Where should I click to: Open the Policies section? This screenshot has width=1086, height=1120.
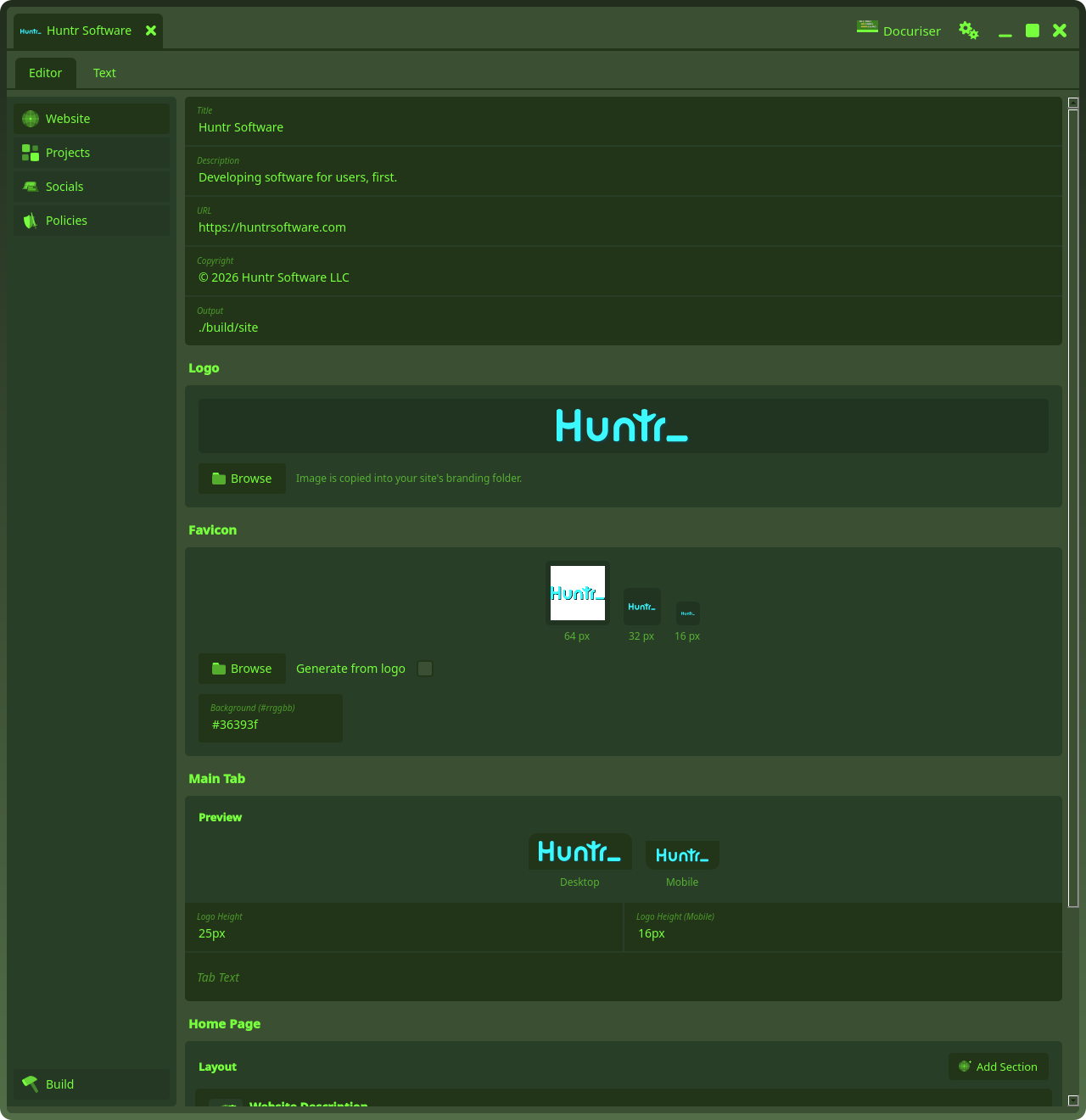pos(92,221)
